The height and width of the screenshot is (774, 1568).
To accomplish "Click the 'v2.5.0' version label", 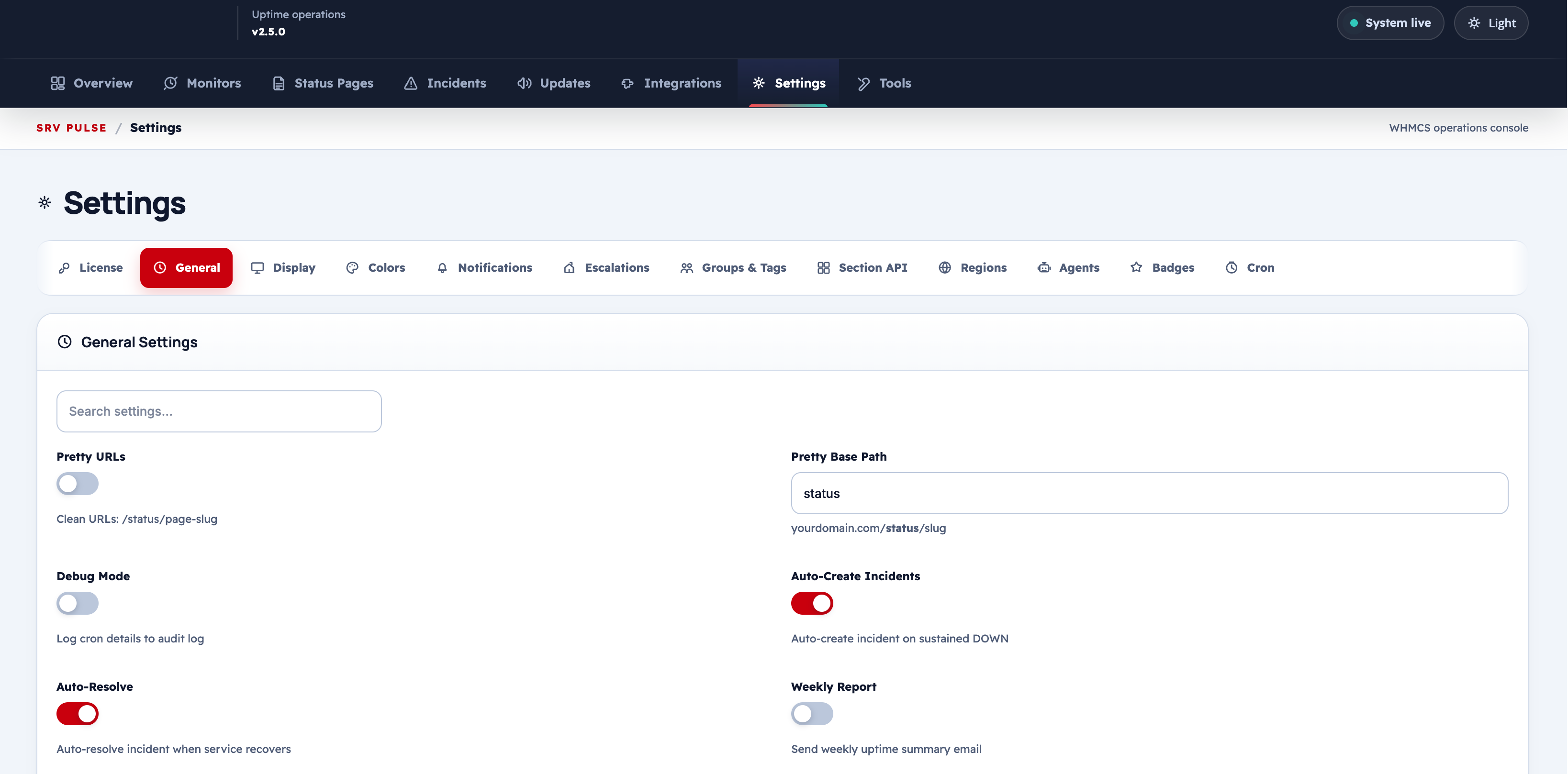I will [269, 32].
